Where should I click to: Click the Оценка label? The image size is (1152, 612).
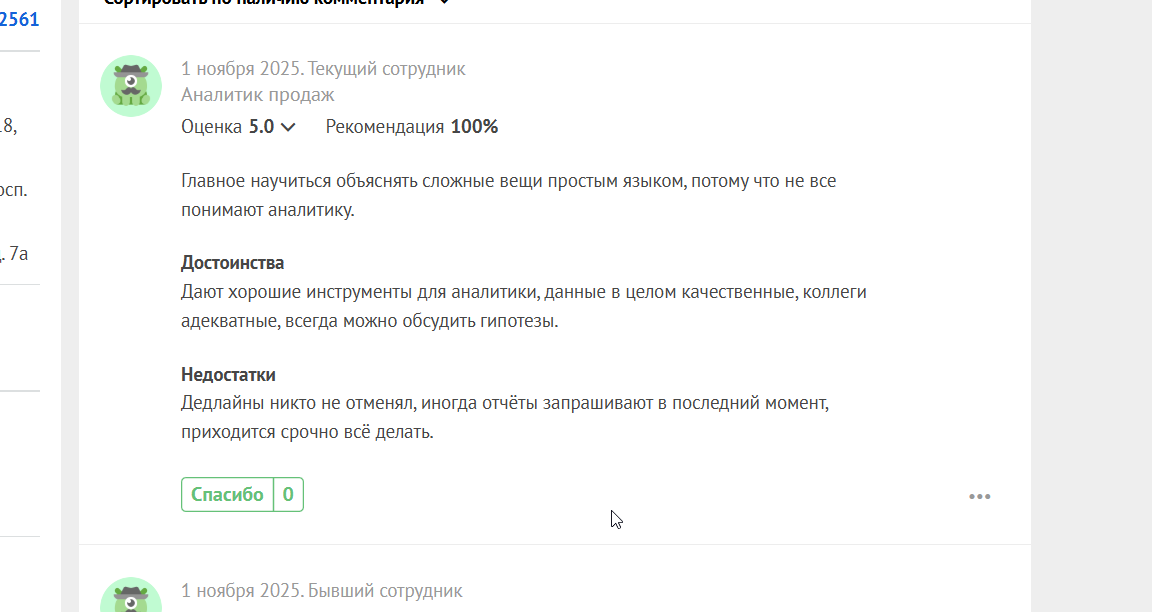[x=211, y=127]
